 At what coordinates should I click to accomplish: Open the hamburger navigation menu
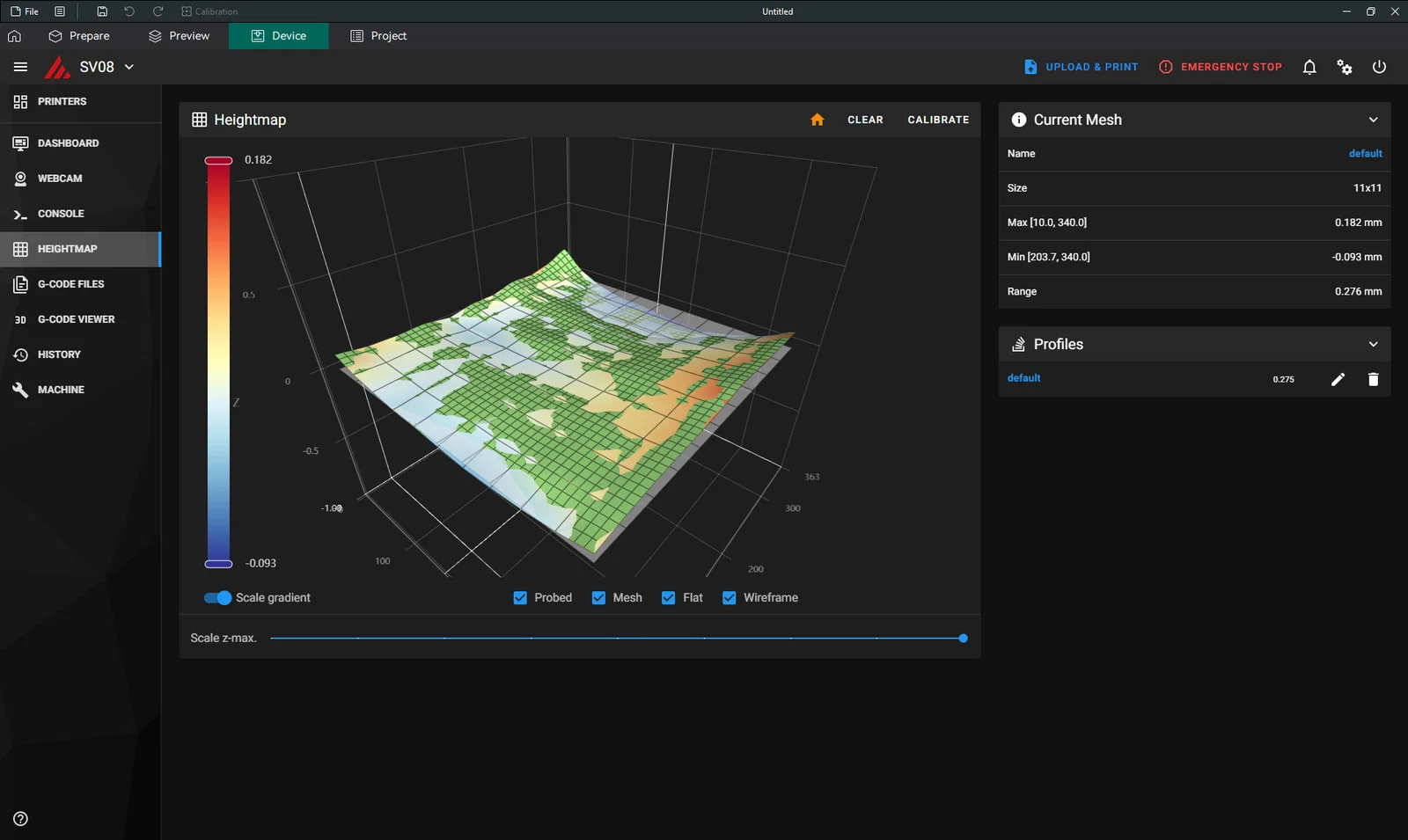[20, 67]
